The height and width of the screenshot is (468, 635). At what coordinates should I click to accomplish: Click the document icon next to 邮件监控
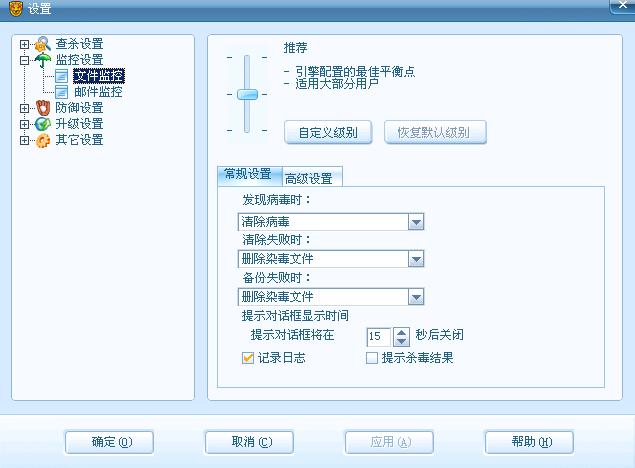click(x=62, y=91)
